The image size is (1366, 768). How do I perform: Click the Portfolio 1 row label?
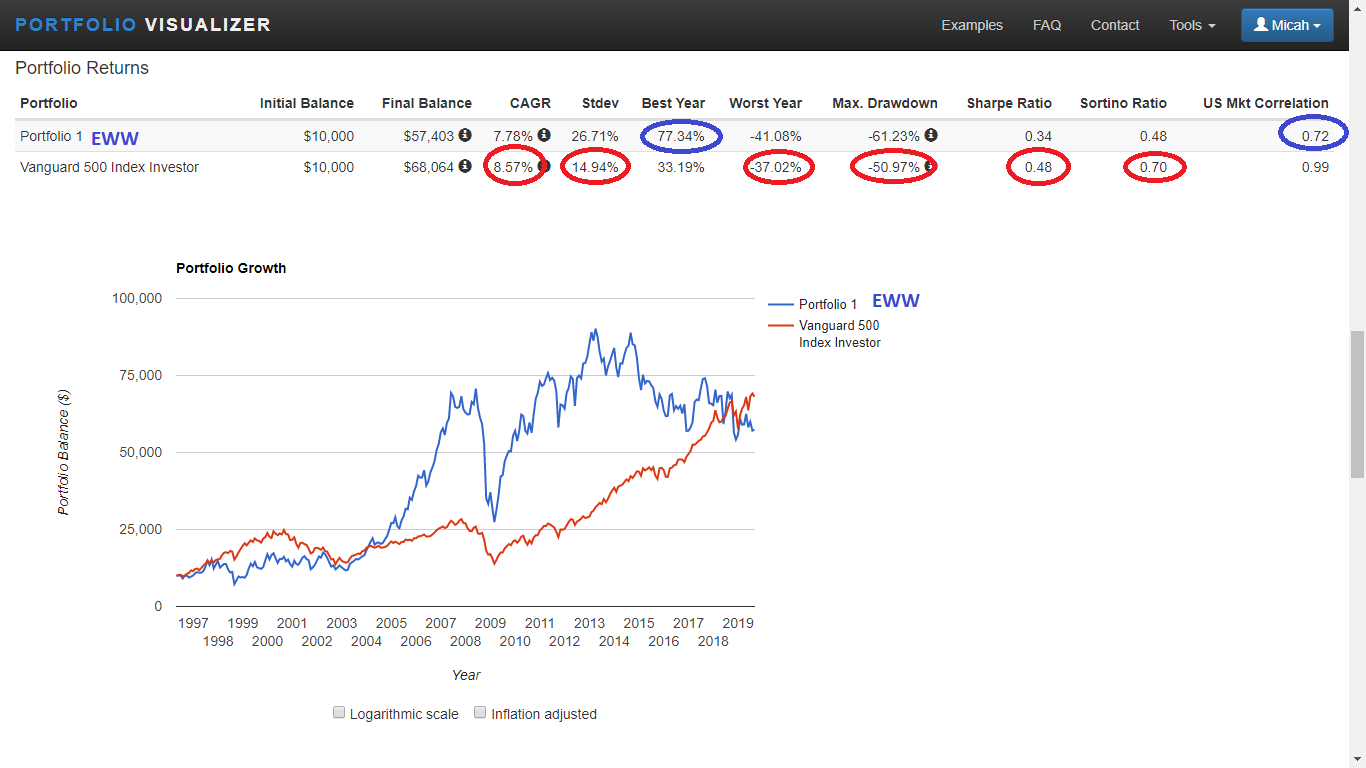point(53,136)
